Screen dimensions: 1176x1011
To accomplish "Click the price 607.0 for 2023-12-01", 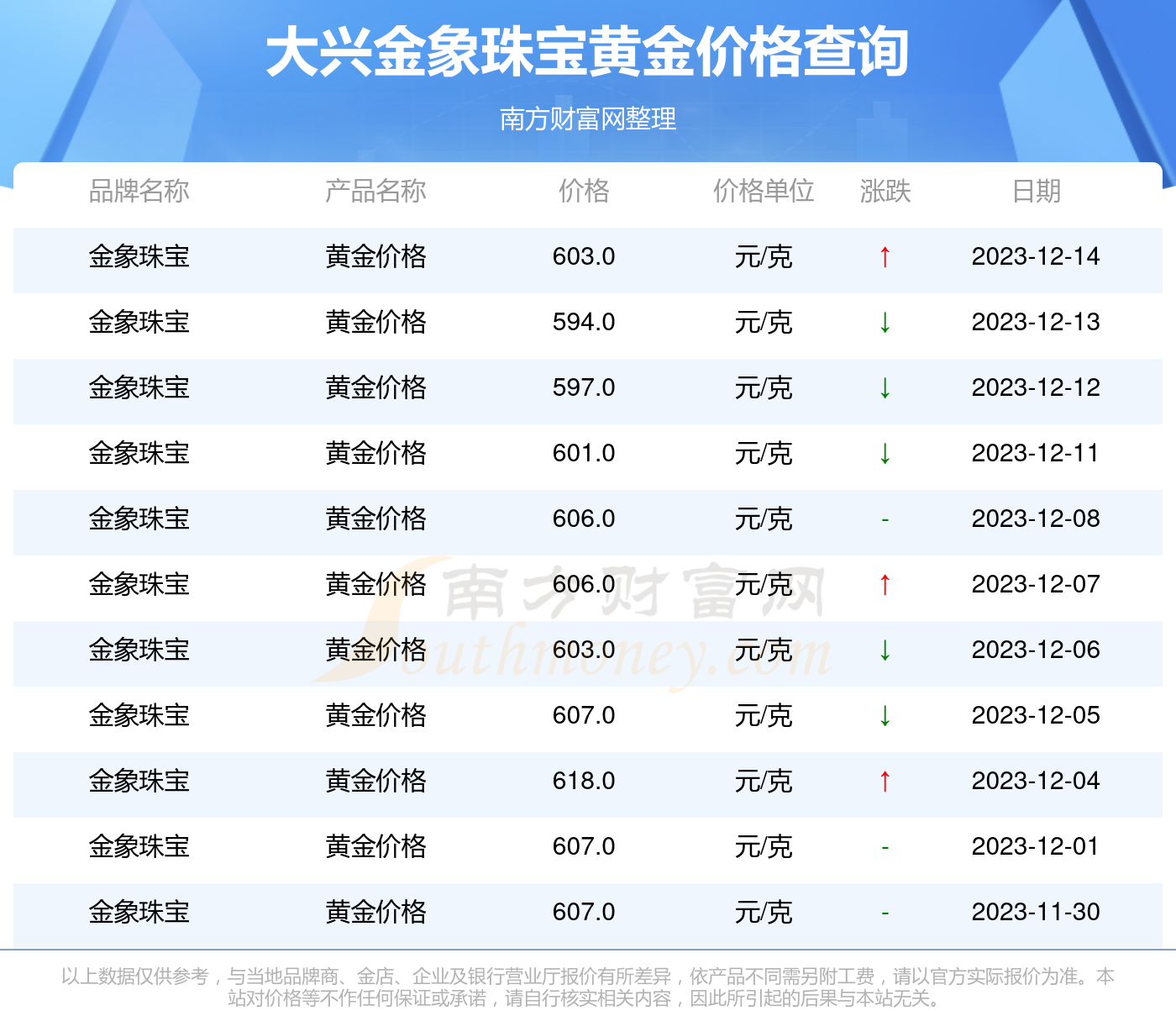I will tap(584, 846).
